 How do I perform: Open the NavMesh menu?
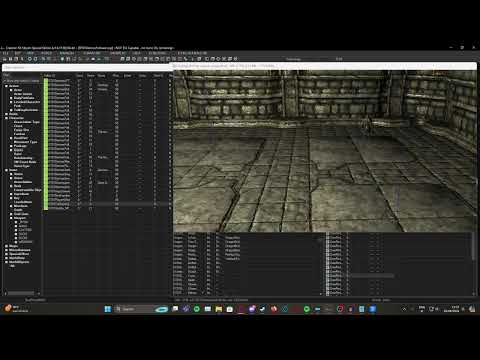coord(67,53)
